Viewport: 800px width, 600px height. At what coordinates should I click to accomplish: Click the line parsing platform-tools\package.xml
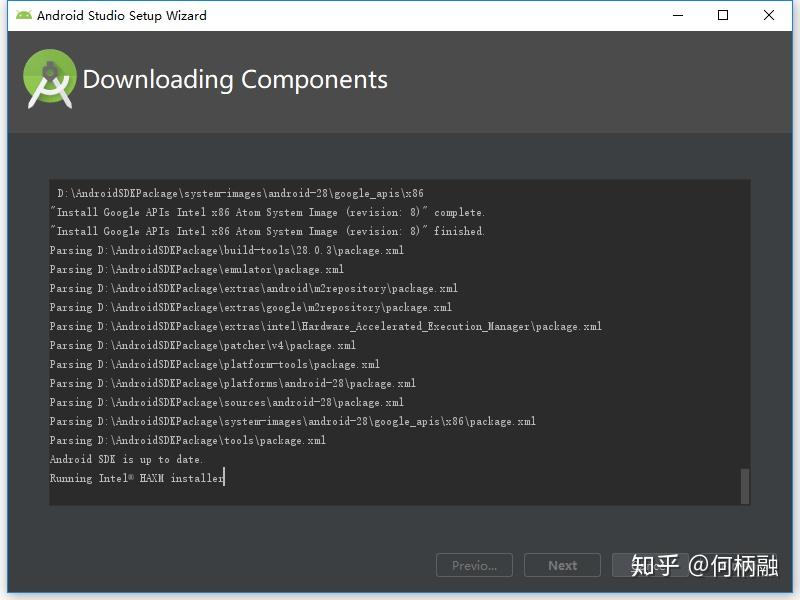(214, 364)
